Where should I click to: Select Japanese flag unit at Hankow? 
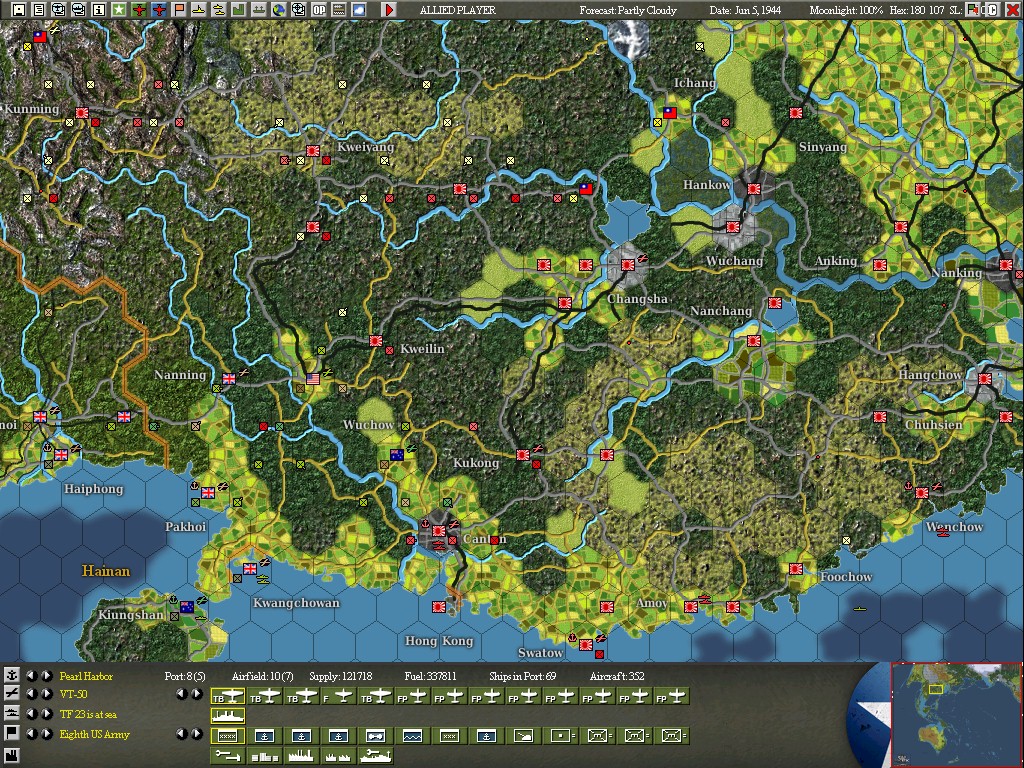click(754, 189)
